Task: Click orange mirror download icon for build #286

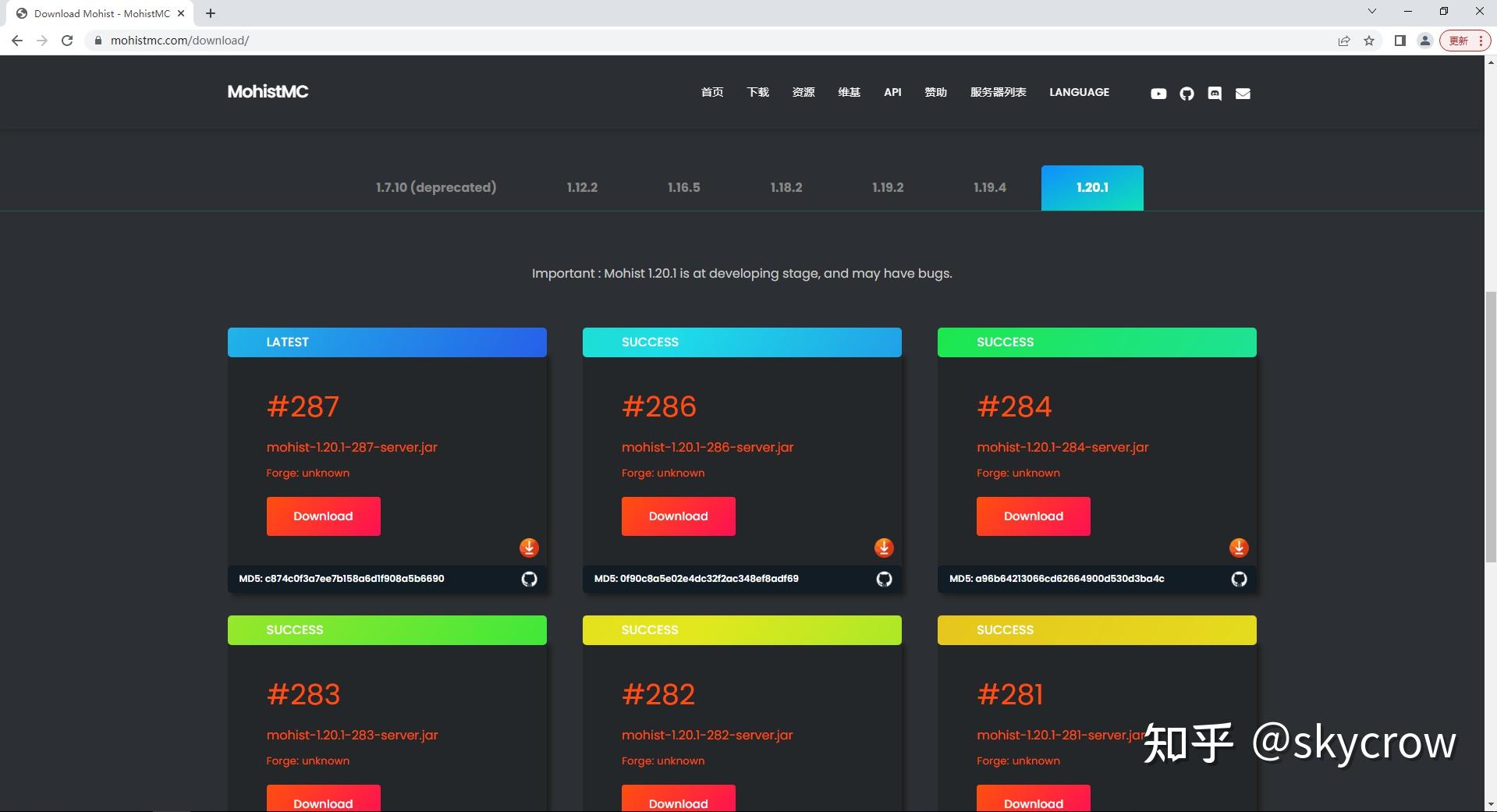Action: [884, 548]
